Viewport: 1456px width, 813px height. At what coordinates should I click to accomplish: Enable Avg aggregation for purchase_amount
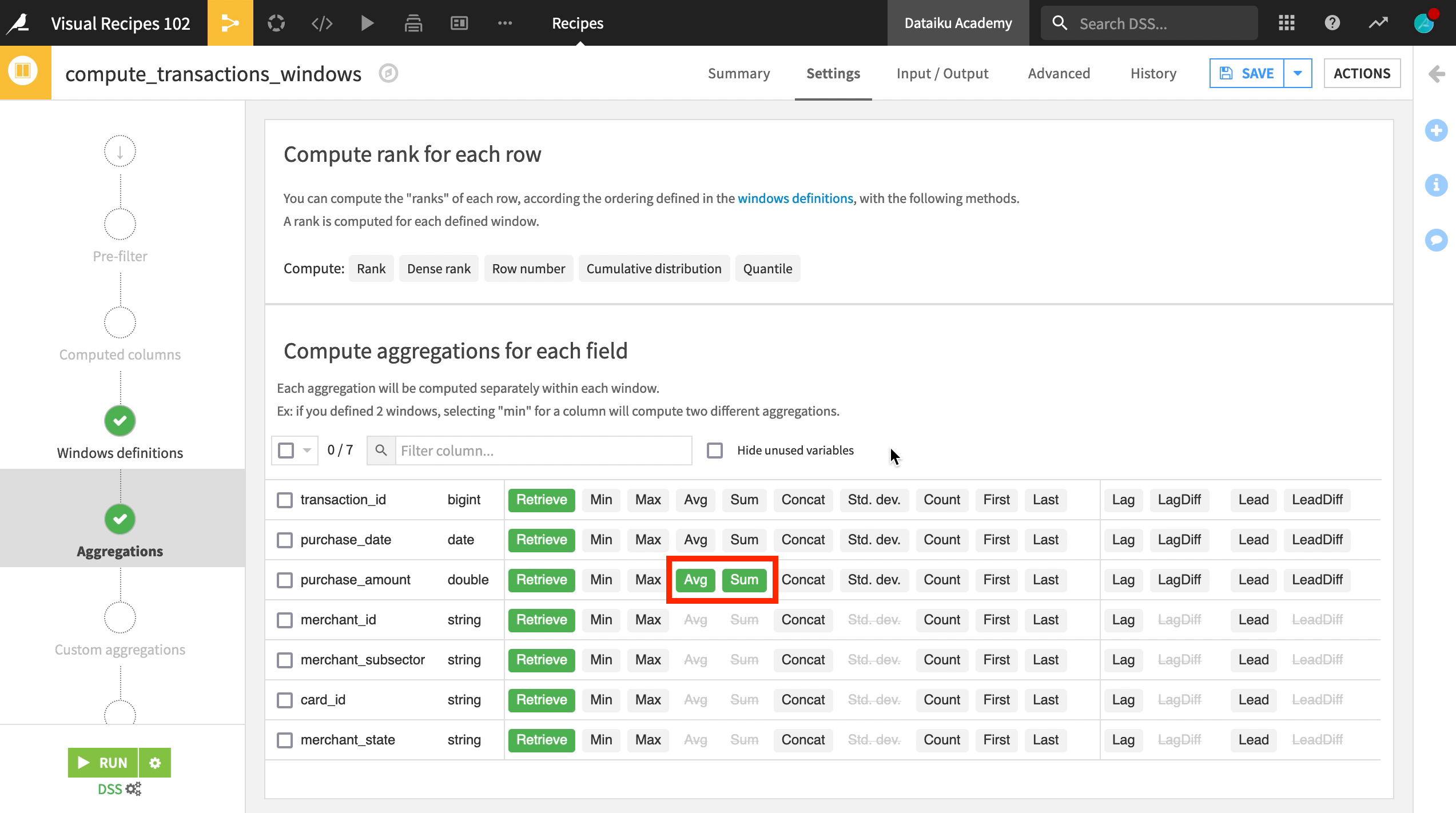pyautogui.click(x=695, y=579)
